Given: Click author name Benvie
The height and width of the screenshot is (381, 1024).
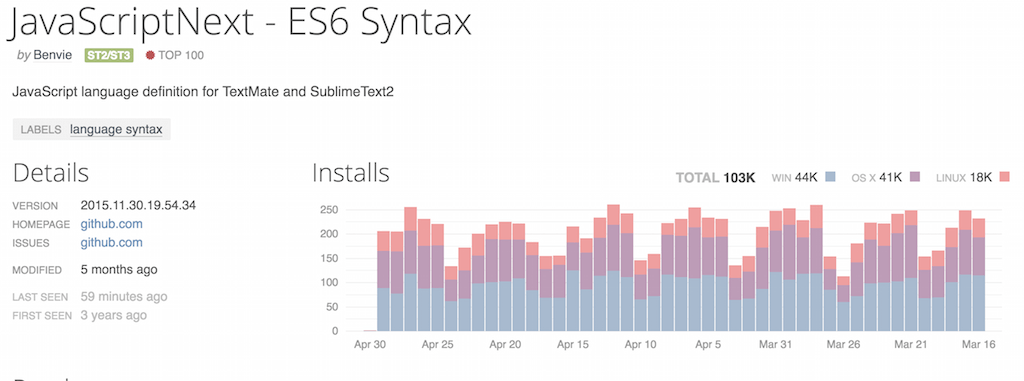Looking at the screenshot, I should pyautogui.click(x=53, y=56).
